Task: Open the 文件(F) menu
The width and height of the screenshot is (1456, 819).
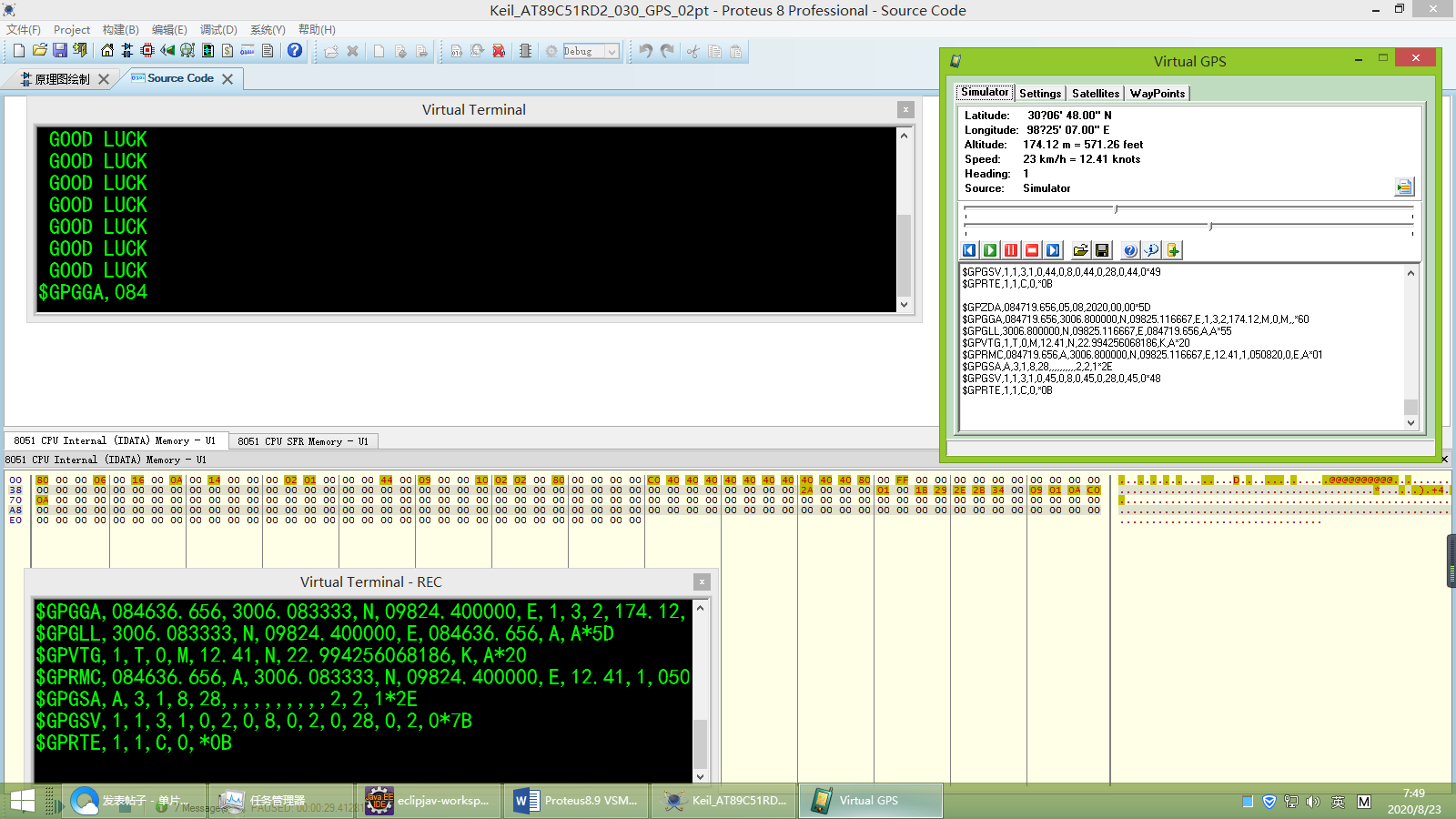Action: [24, 30]
